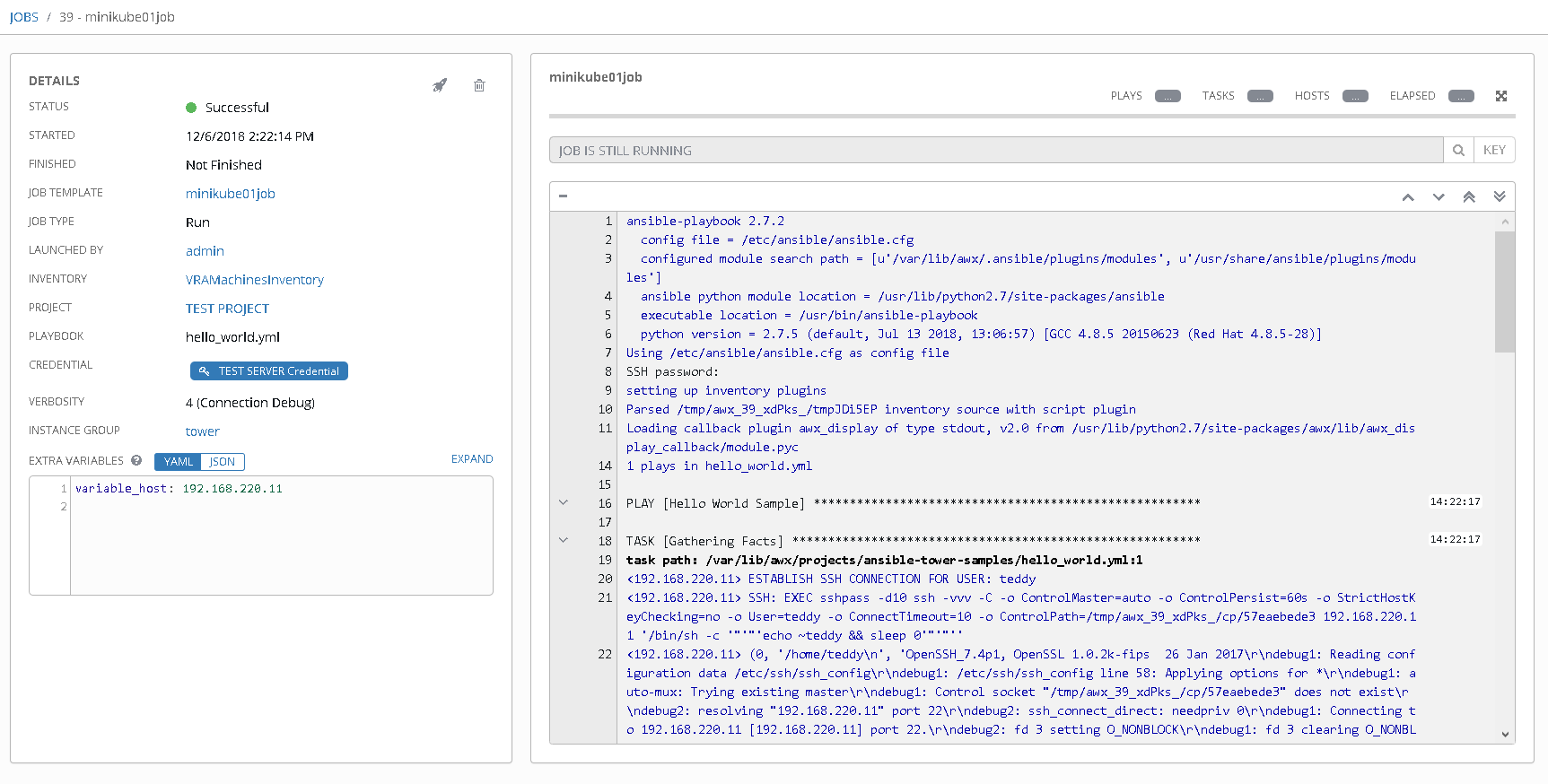Click 'variable_host: 192.168.220.11' in editor
This screenshot has height=784, width=1548.
(x=179, y=489)
